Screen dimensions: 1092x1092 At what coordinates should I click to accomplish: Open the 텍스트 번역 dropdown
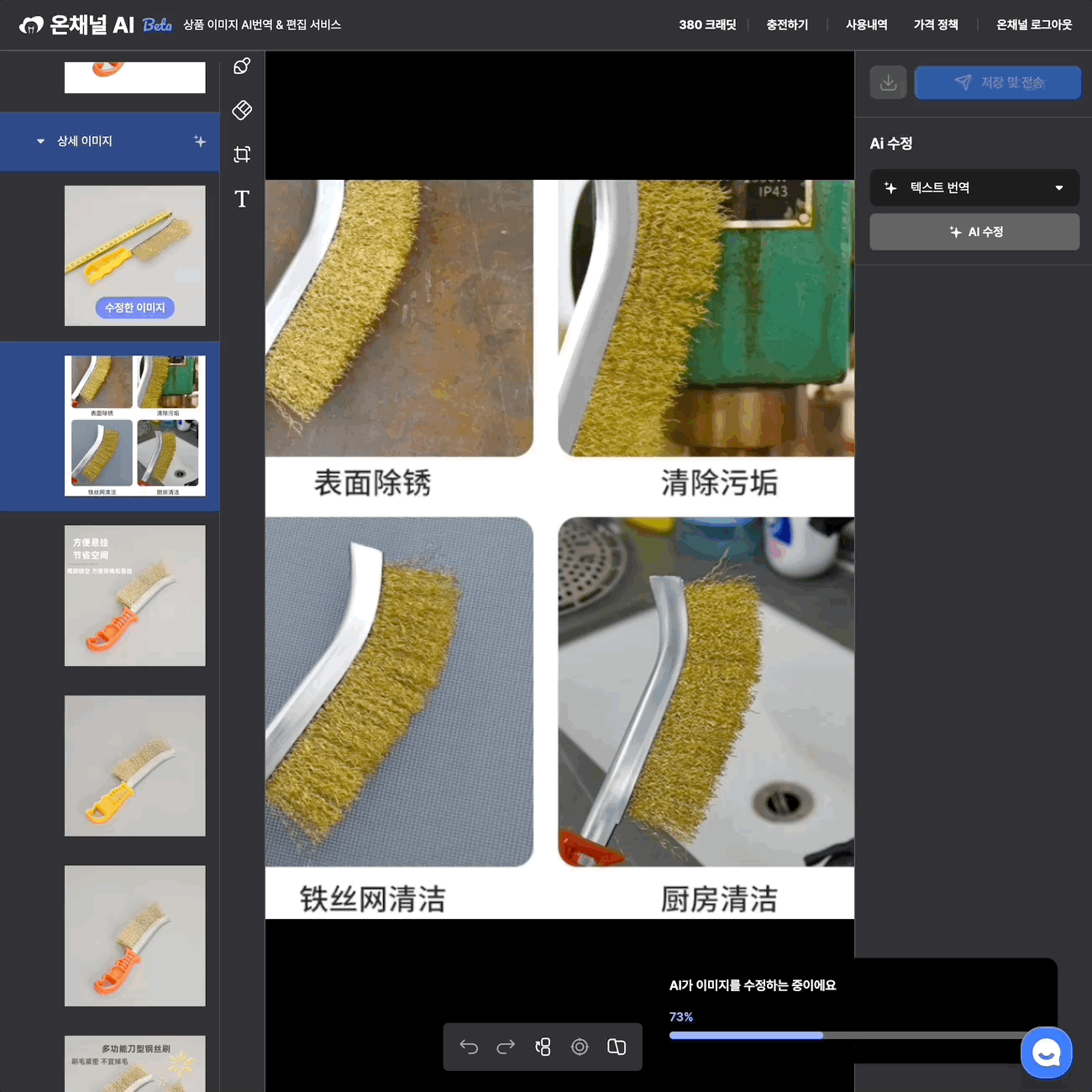click(974, 188)
